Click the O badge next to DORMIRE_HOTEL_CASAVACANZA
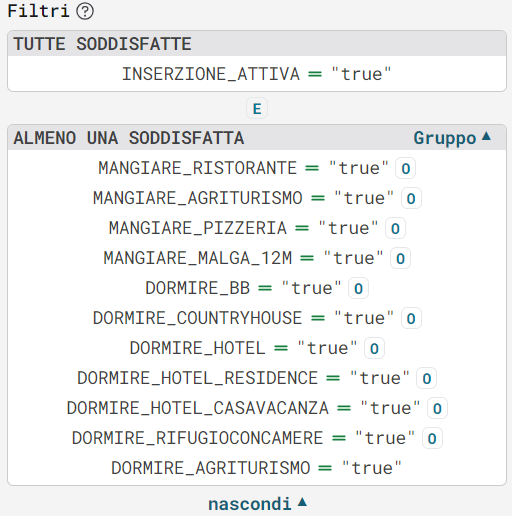Image resolution: width=512 pixels, height=516 pixels. point(437,408)
